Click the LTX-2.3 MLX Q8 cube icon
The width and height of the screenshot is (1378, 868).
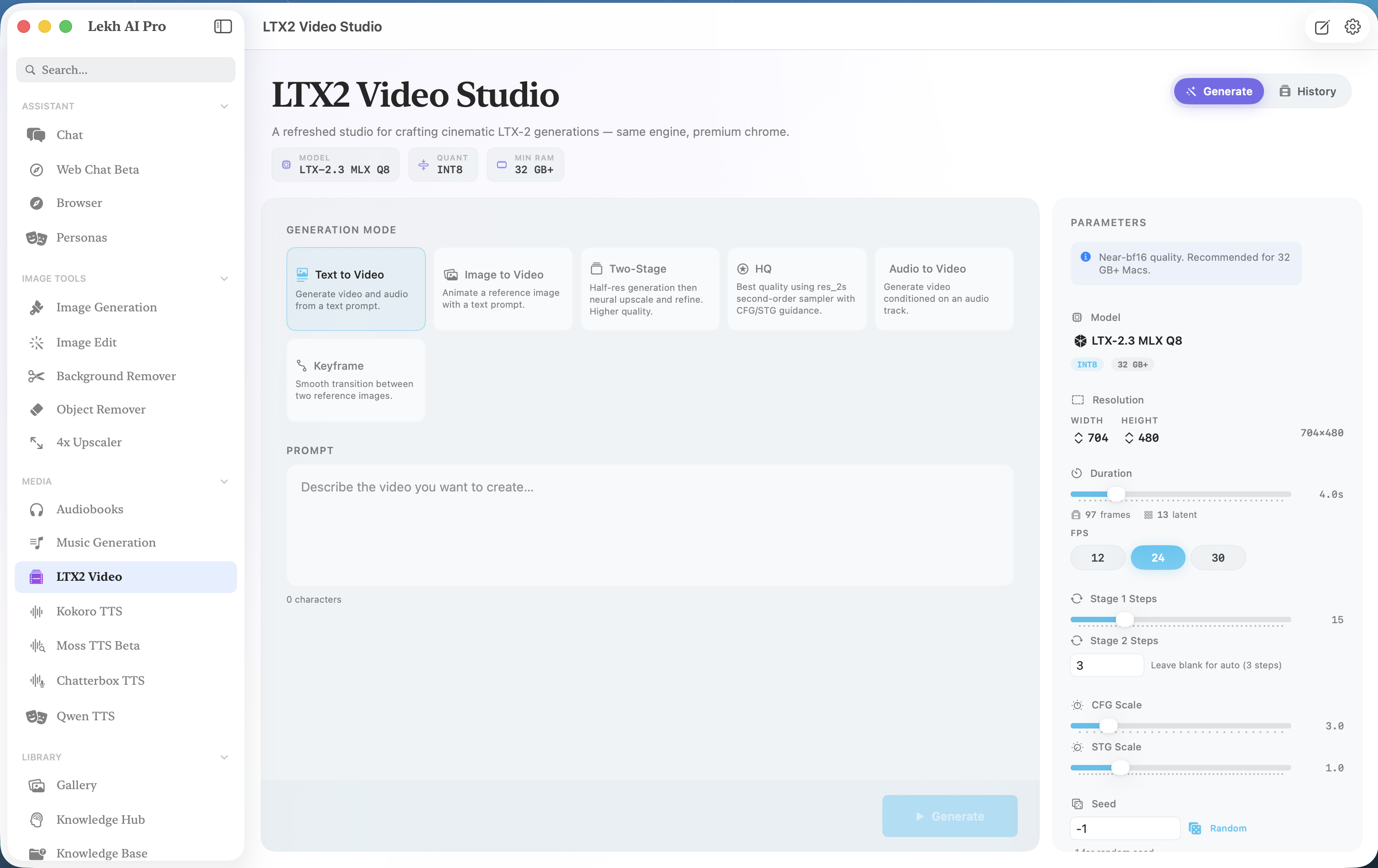(1080, 341)
